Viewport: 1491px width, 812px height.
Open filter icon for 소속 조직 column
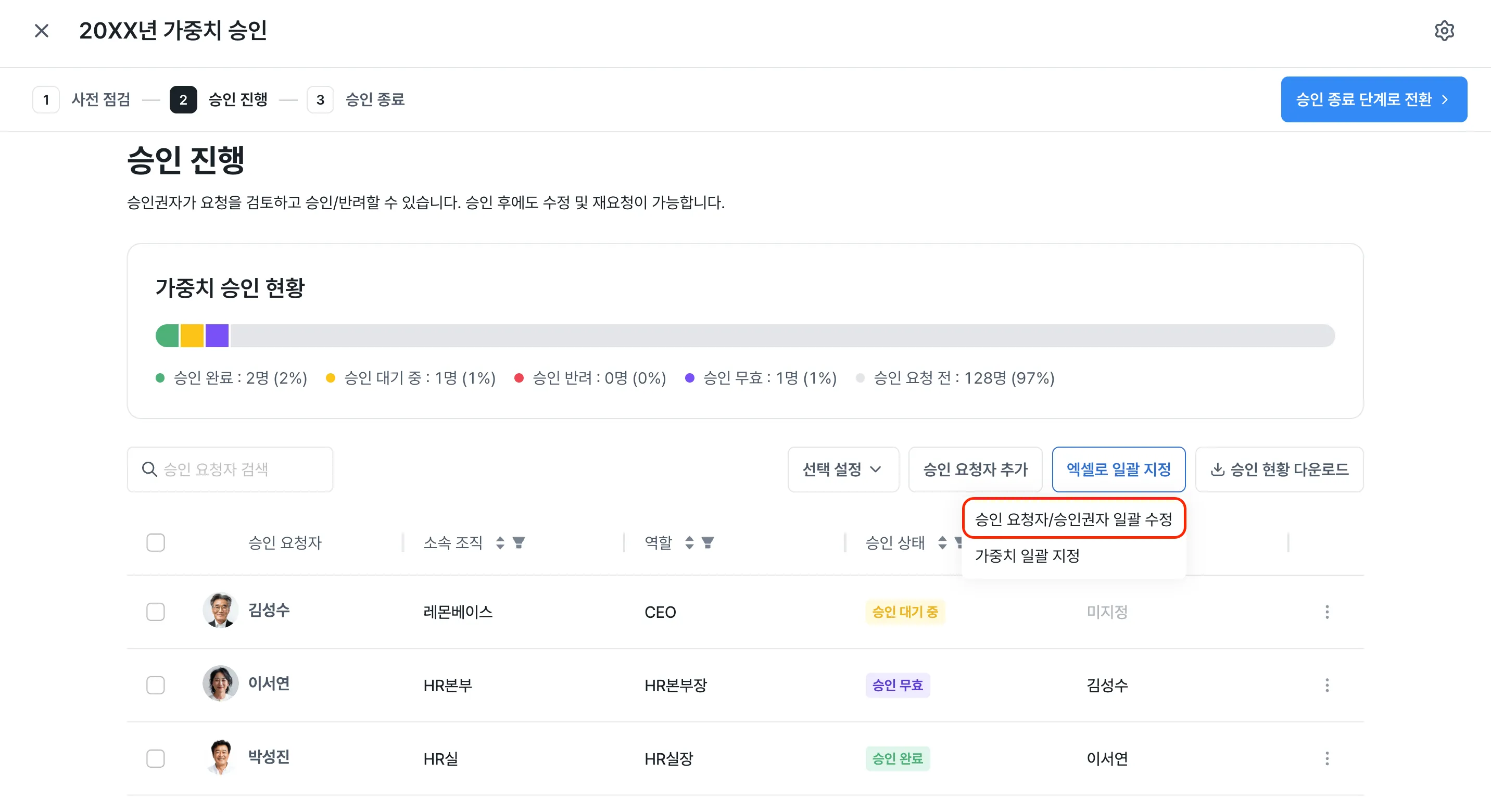coord(519,542)
